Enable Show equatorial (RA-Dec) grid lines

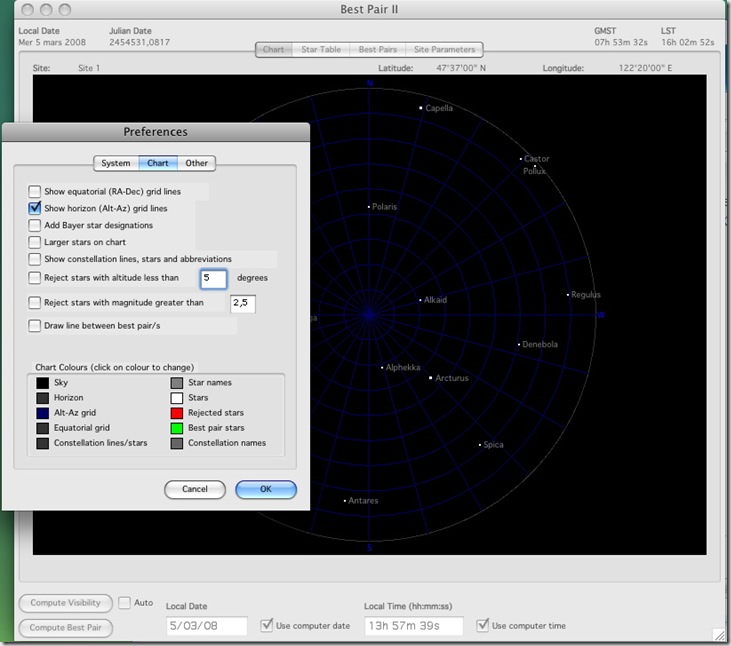pos(34,192)
